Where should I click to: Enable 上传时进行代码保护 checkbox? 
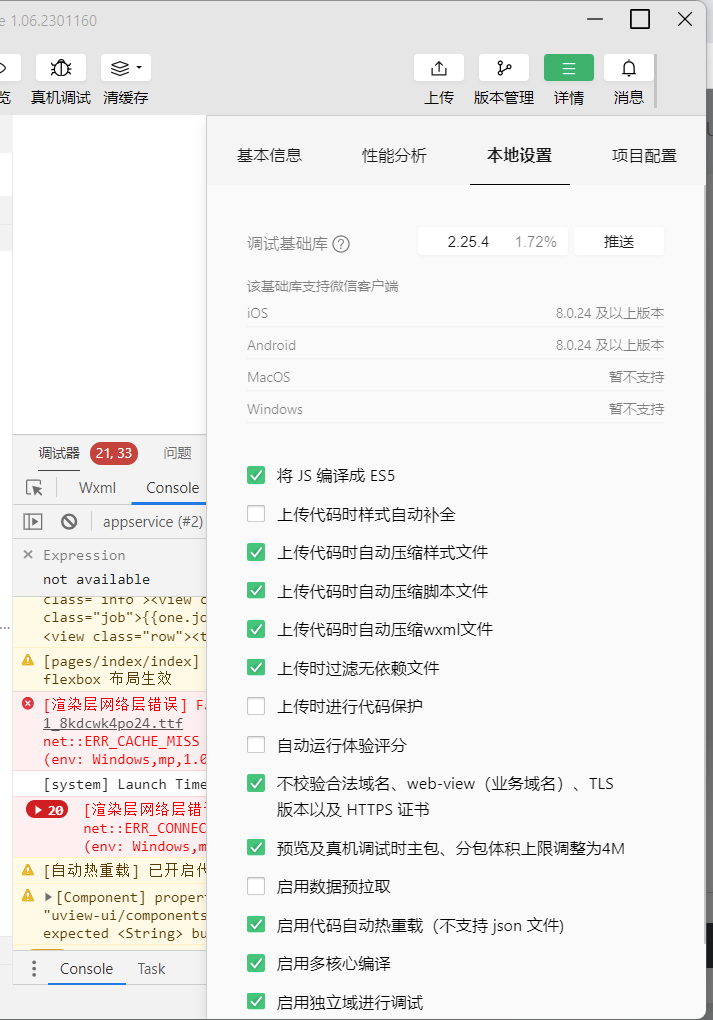pyautogui.click(x=256, y=706)
